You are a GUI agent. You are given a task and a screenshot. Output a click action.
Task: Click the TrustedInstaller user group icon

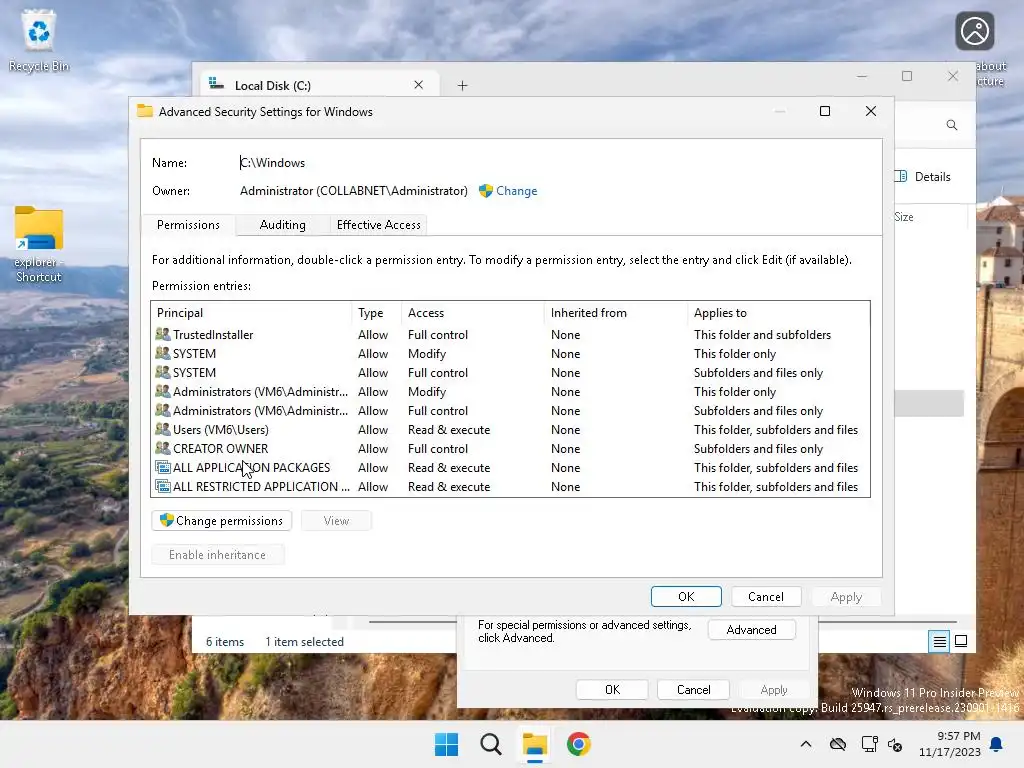click(163, 334)
